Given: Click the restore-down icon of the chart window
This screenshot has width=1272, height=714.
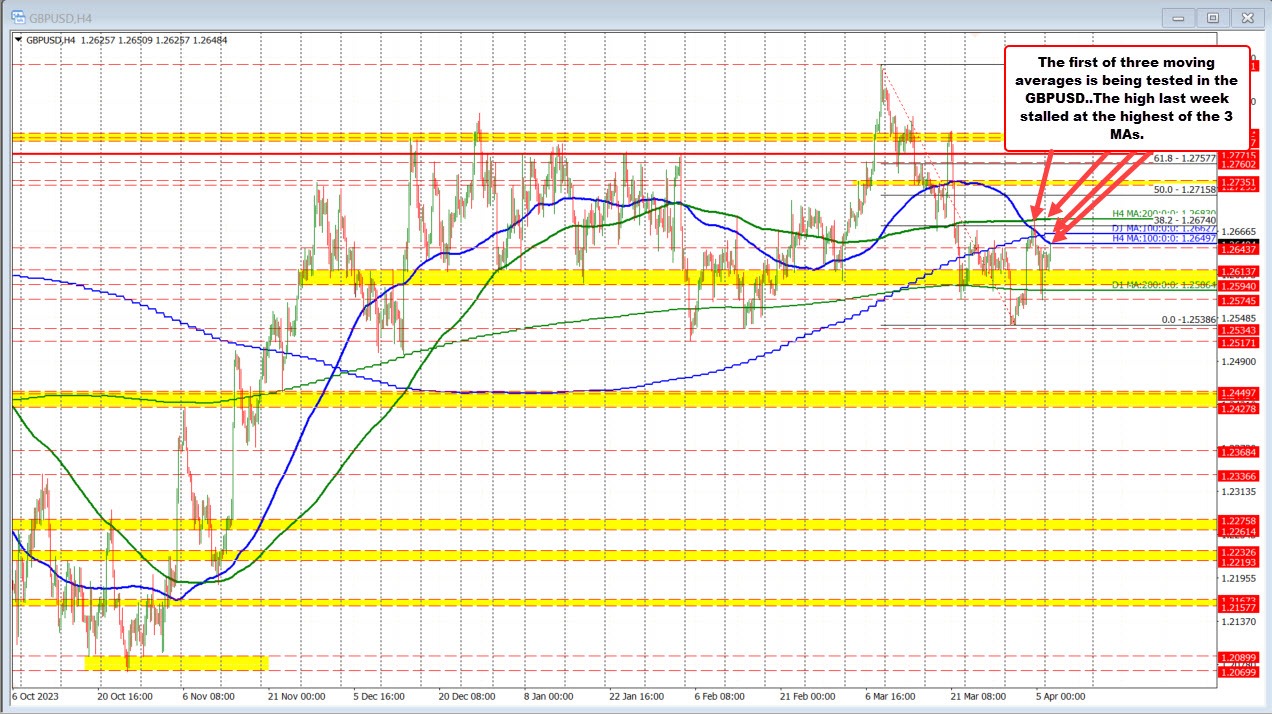Looking at the screenshot, I should pos(1212,17).
